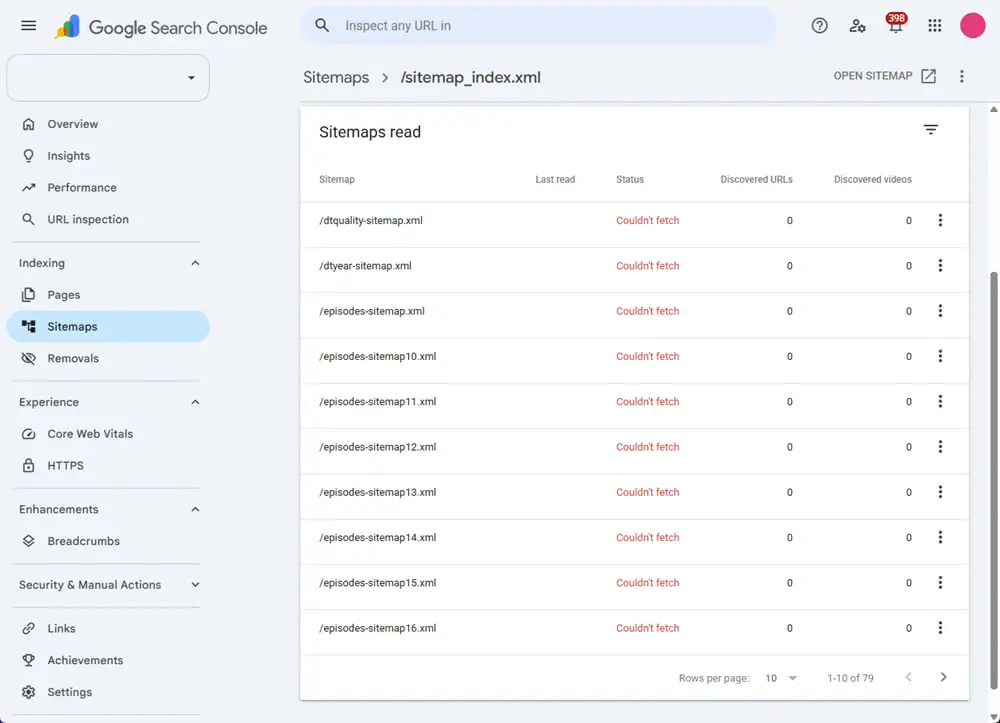
Task: Go to next page of sitemaps
Action: (943, 677)
